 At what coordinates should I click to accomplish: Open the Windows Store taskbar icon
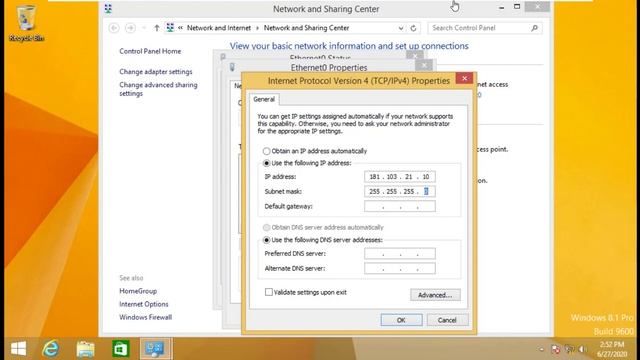point(121,349)
